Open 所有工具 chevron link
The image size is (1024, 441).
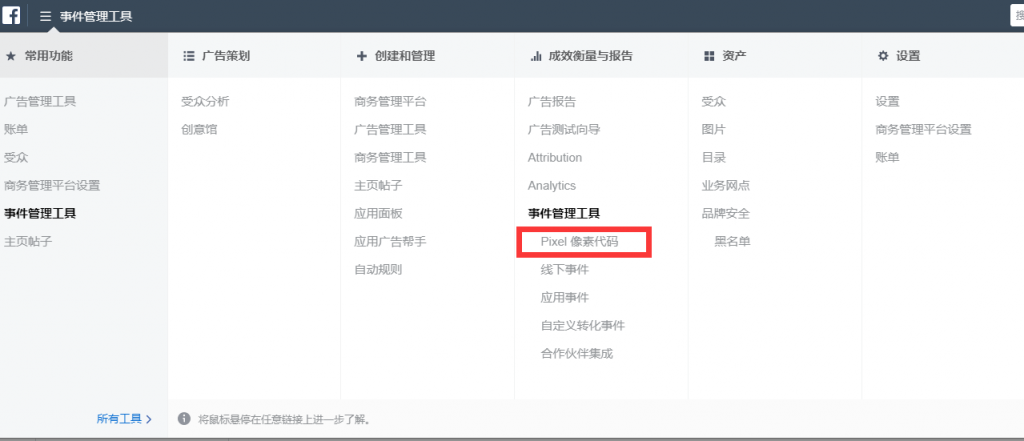click(124, 419)
